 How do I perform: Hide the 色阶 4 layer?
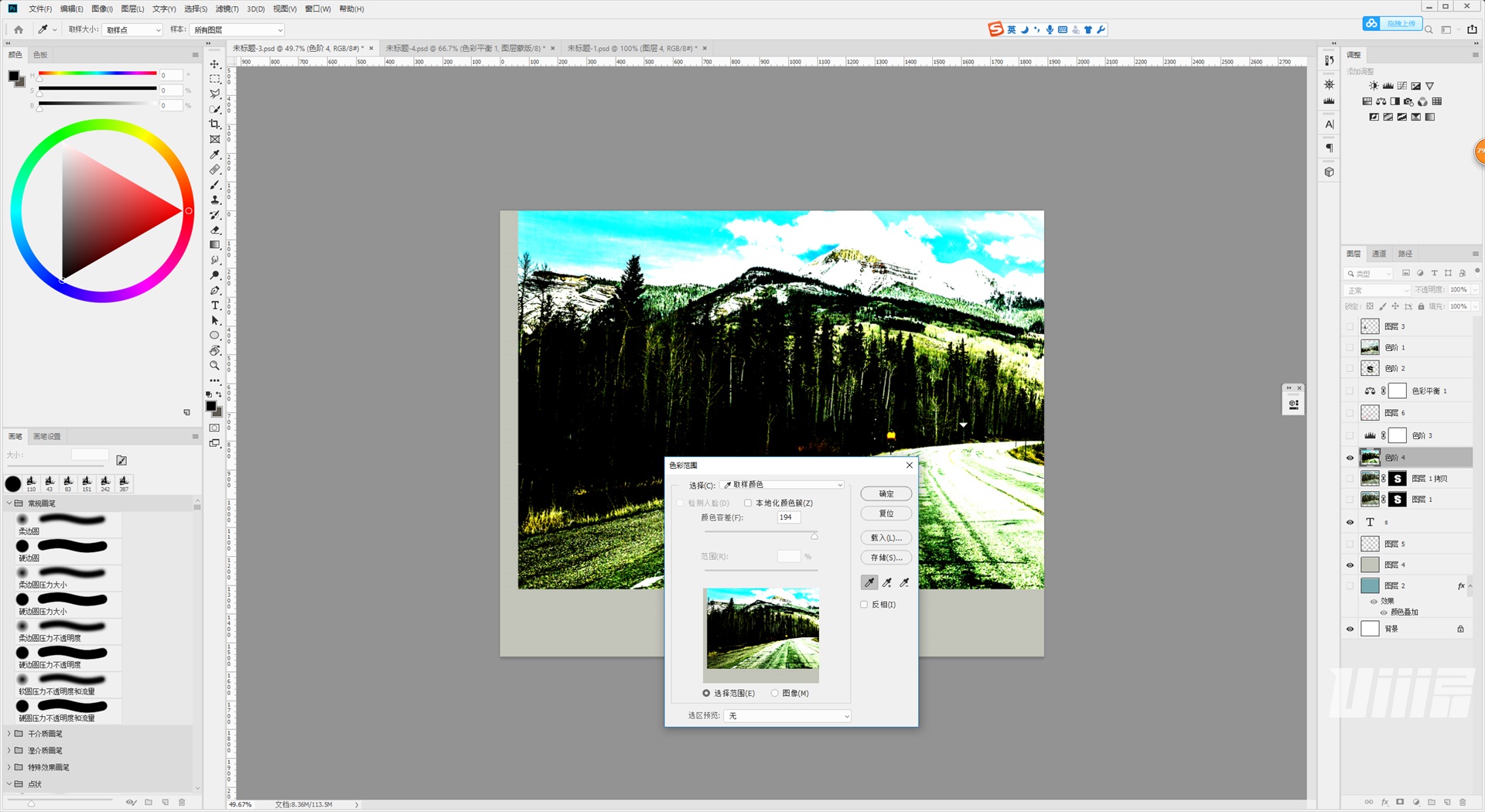(1350, 458)
